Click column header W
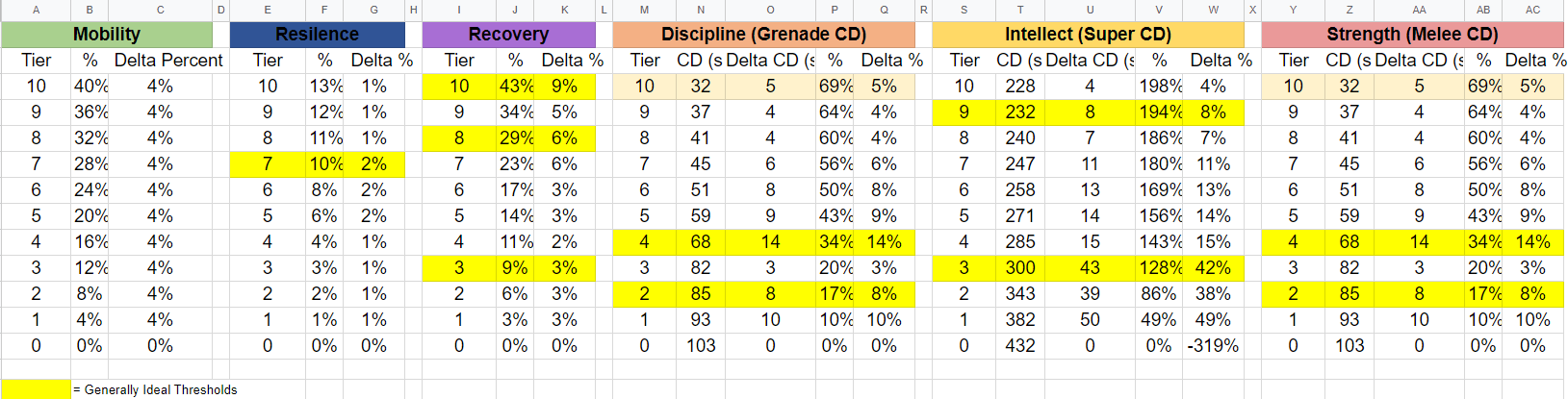This screenshot has width=1568, height=399. pyautogui.click(x=1213, y=10)
